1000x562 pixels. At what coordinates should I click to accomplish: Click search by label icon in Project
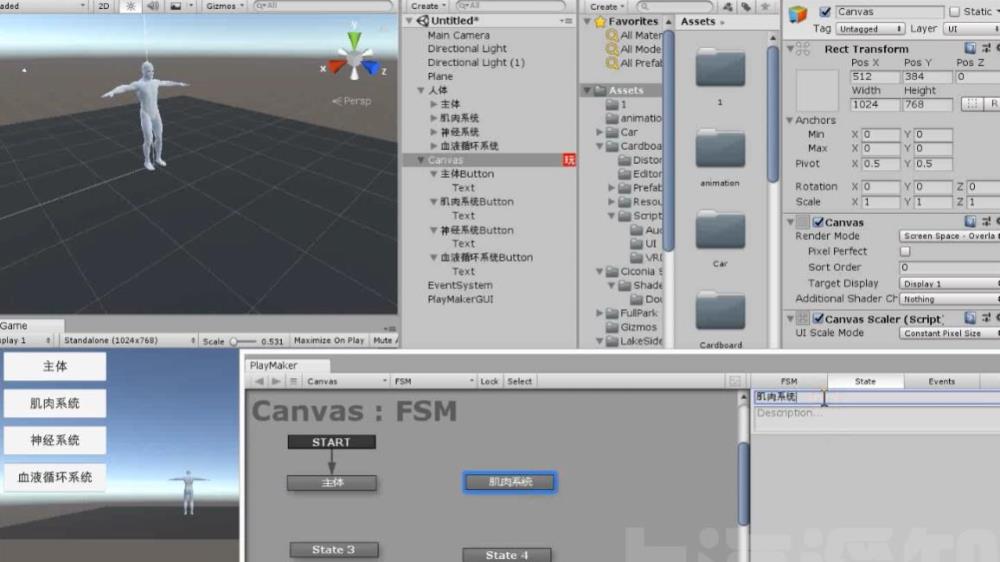click(747, 6)
